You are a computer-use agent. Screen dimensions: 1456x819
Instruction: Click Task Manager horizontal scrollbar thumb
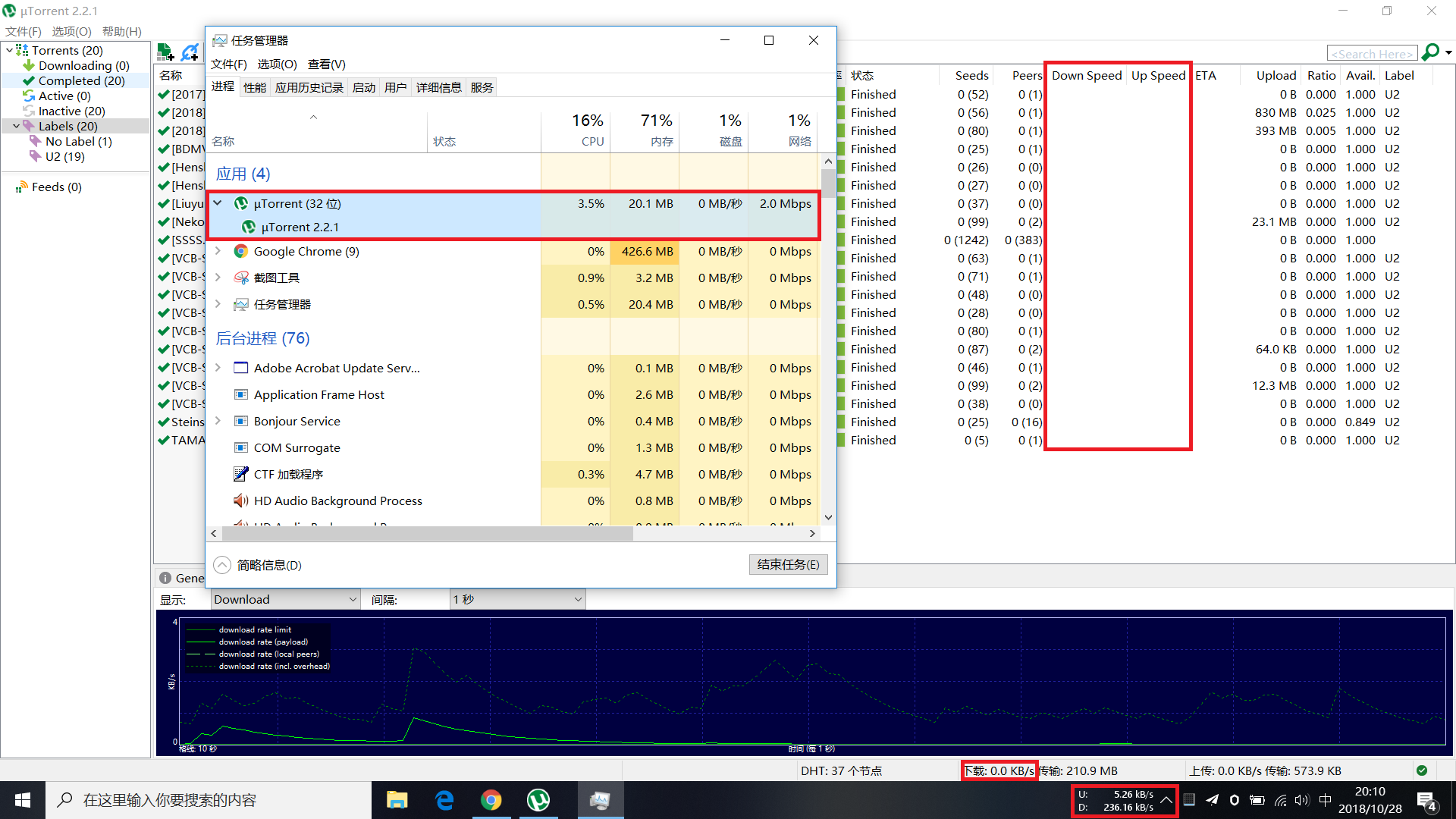426,533
